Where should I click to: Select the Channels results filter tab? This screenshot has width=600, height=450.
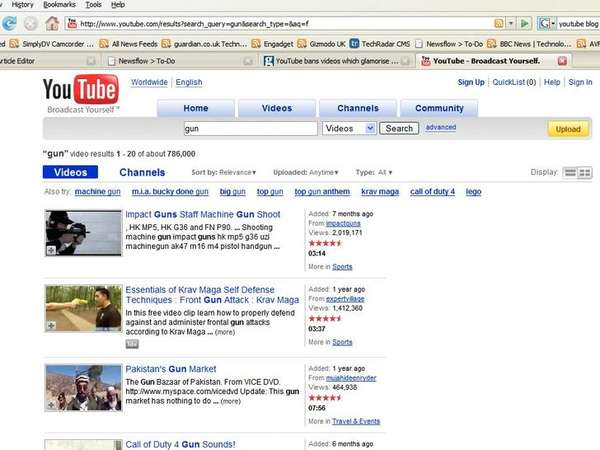coord(142,173)
